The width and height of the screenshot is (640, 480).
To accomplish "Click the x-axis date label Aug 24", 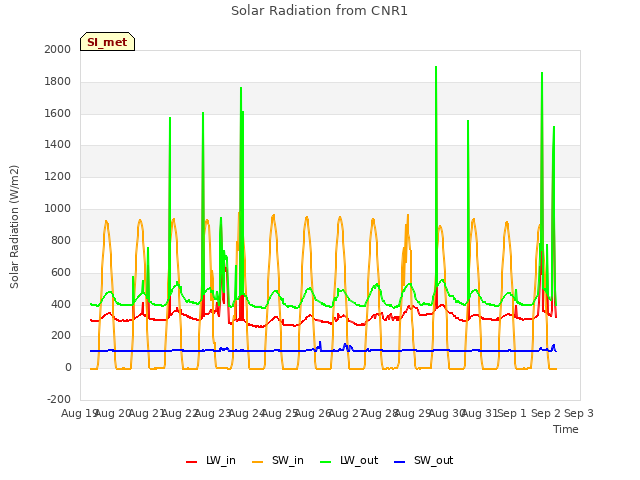I will (x=247, y=413).
